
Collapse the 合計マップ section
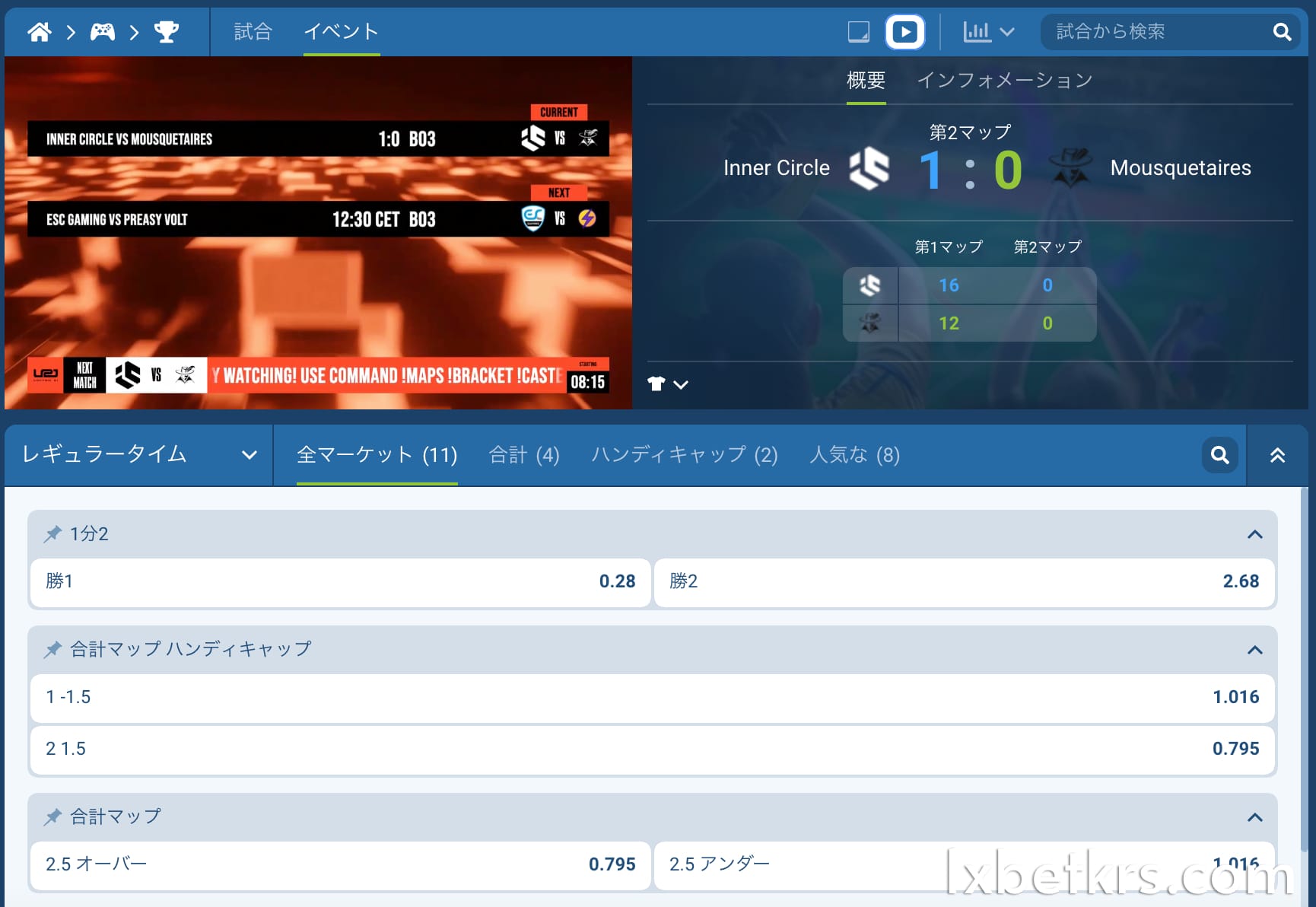point(1255,817)
